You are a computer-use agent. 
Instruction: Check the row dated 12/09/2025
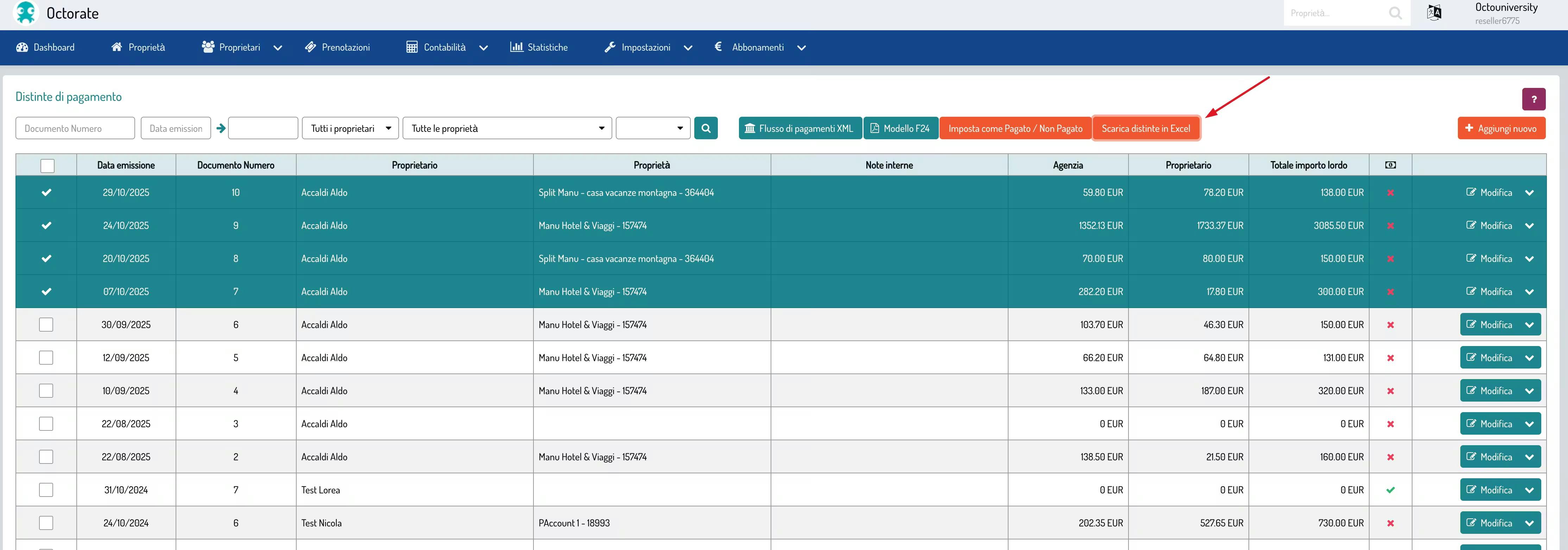click(x=46, y=358)
